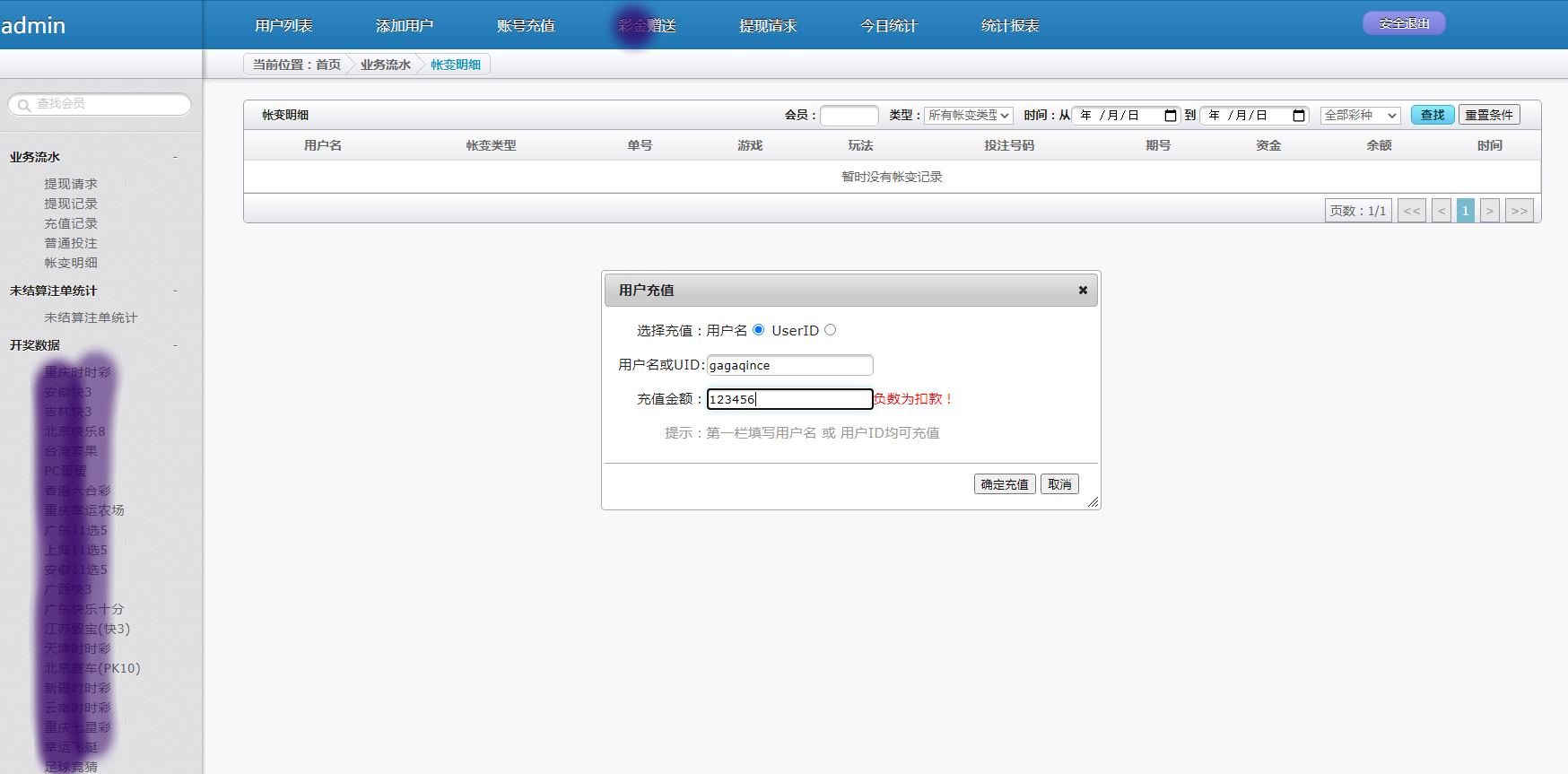The width and height of the screenshot is (1568, 774).
Task: Open the 全部彩种 lottery dropdown
Action: (x=1360, y=115)
